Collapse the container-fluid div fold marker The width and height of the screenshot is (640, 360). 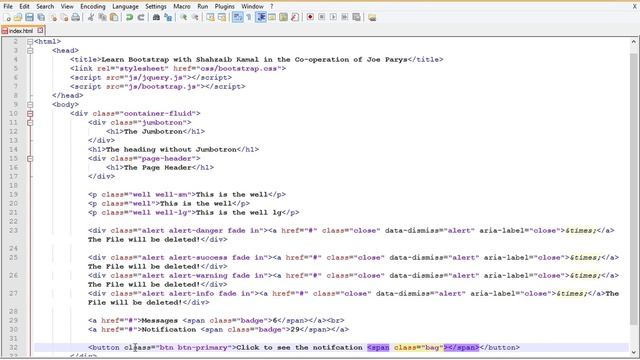point(30,113)
